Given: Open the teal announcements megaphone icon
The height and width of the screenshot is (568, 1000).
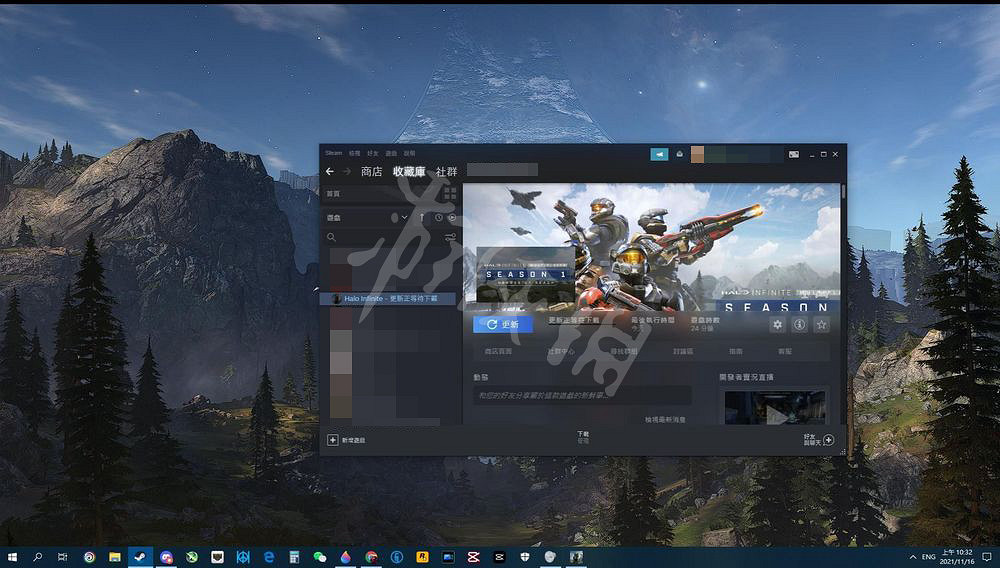Looking at the screenshot, I should coord(659,154).
